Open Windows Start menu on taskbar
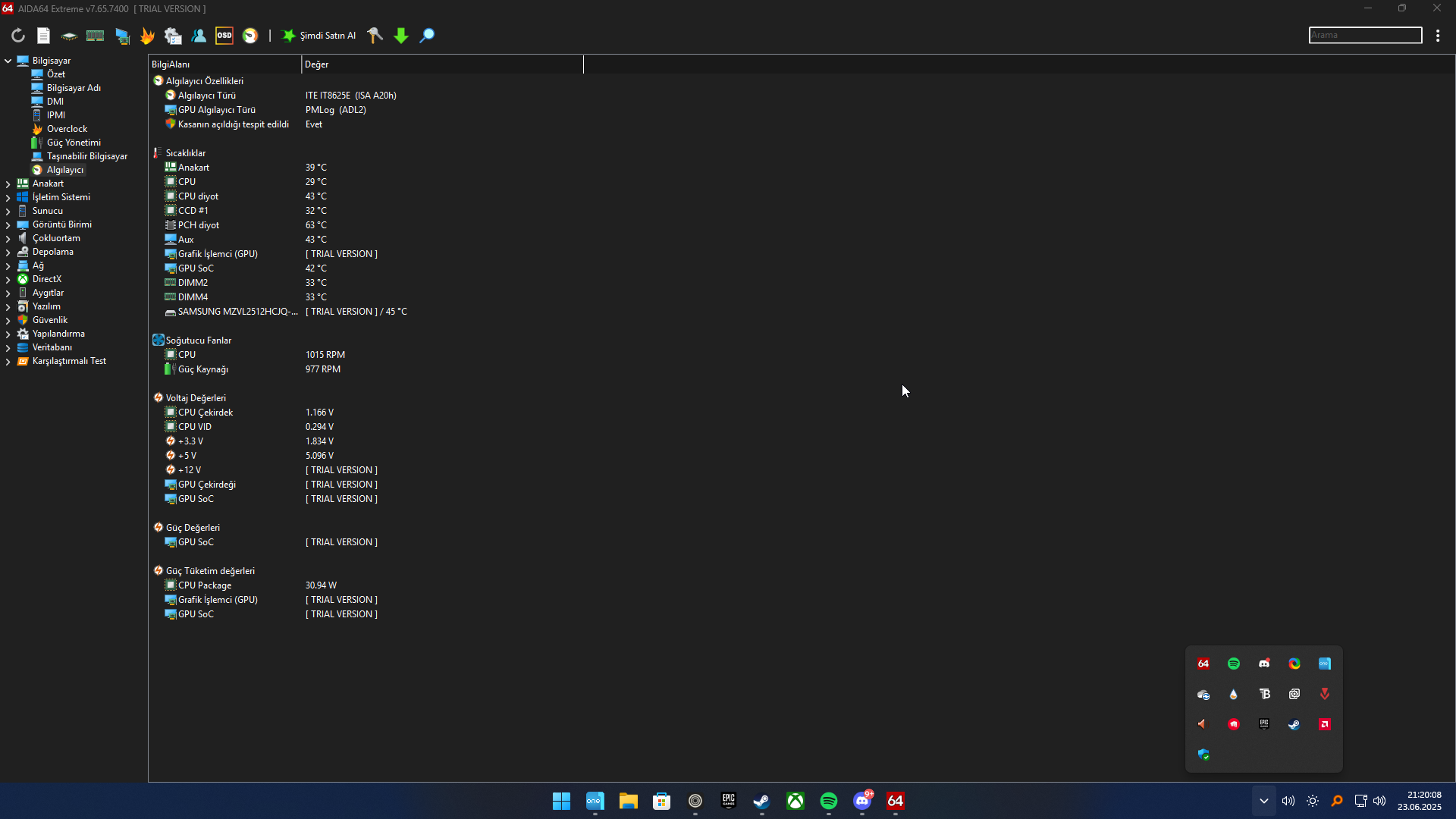 561,801
